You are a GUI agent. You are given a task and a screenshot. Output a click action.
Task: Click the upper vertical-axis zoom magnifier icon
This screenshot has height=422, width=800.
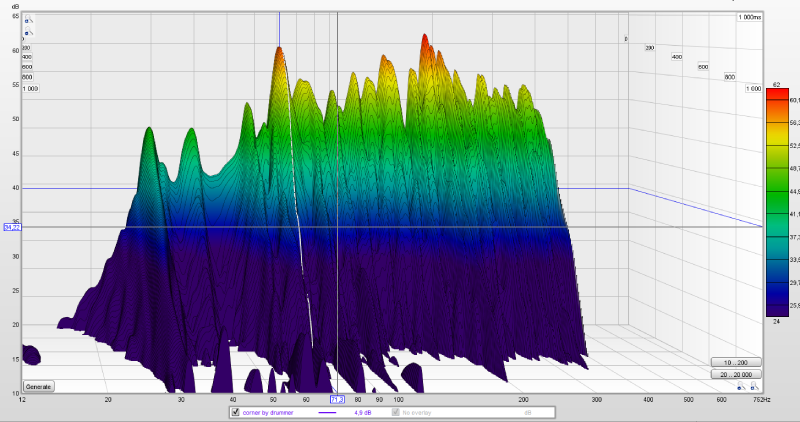27,19
